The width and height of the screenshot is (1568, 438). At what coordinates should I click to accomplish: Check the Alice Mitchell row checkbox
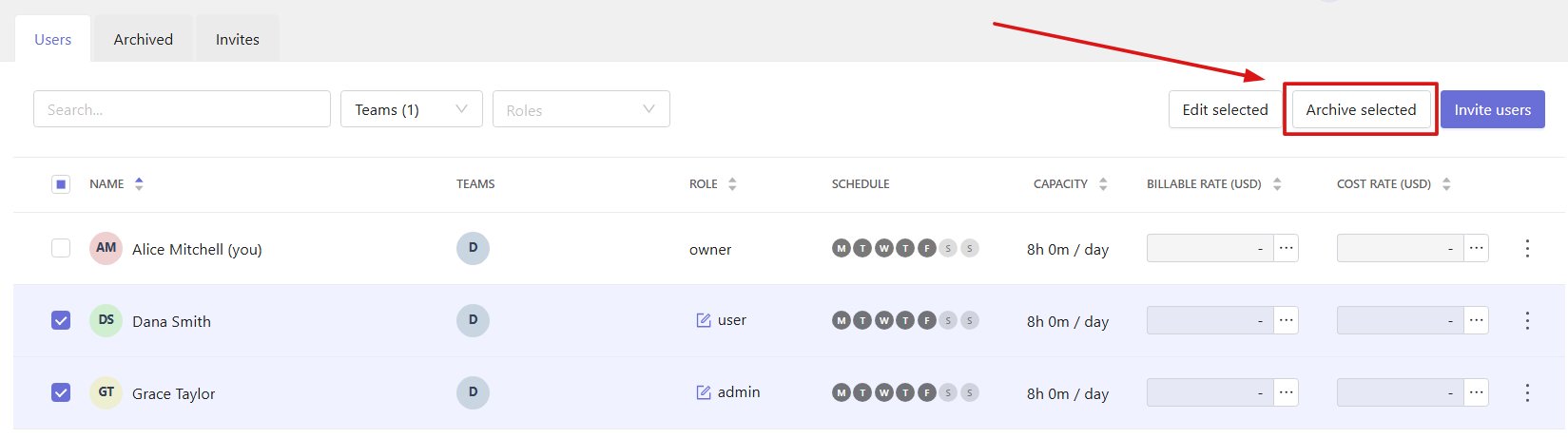click(x=61, y=248)
